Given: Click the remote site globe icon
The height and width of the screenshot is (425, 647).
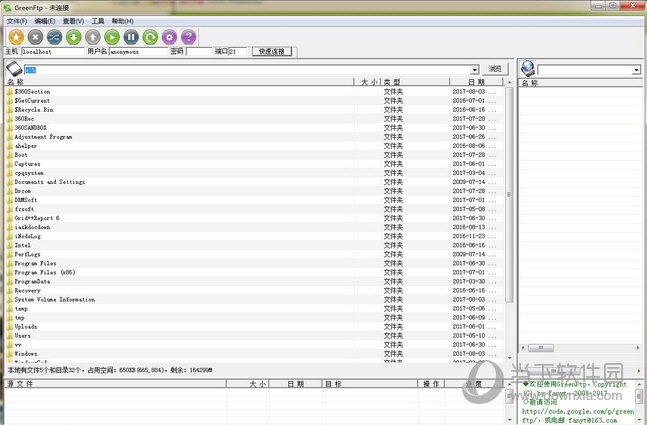Looking at the screenshot, I should click(527, 69).
